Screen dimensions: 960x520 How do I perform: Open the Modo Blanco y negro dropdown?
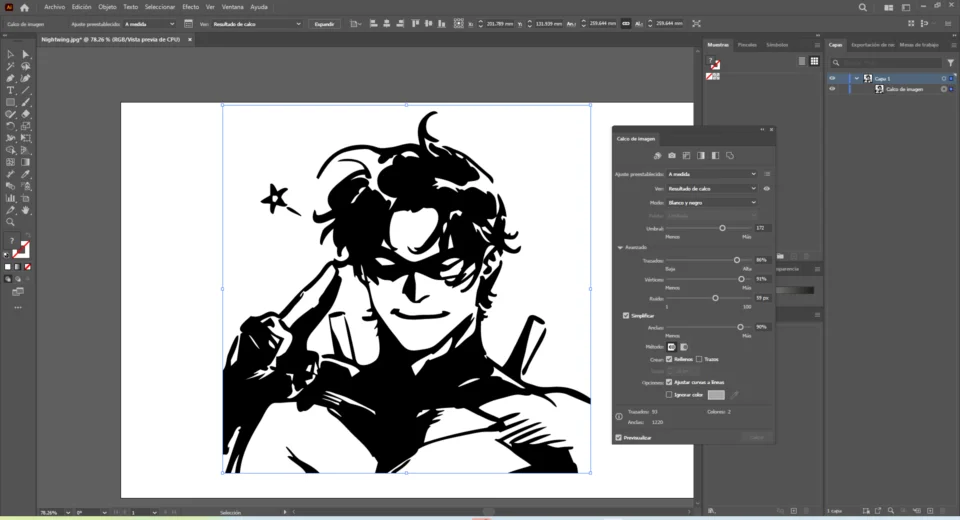712,203
